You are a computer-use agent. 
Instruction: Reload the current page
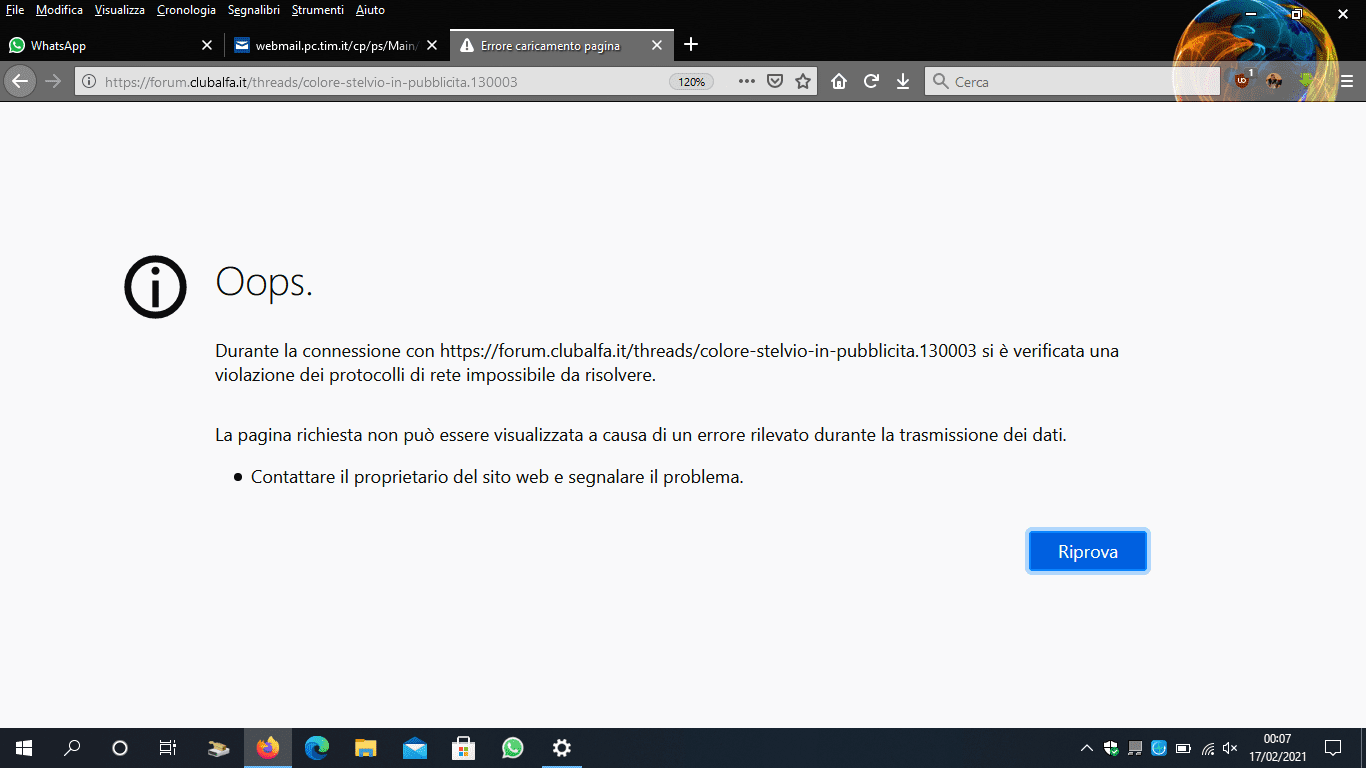click(871, 81)
